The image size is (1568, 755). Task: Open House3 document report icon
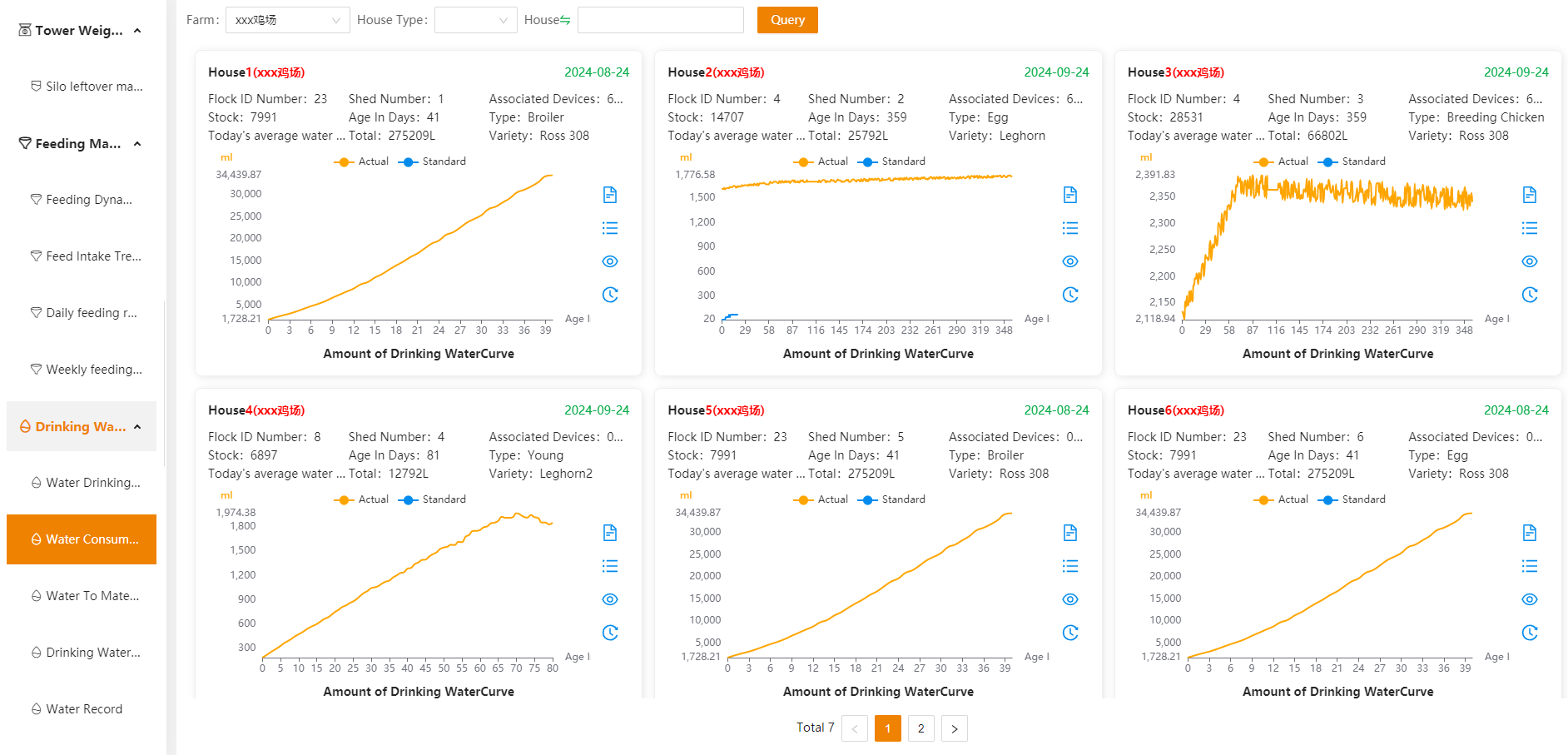click(1530, 195)
